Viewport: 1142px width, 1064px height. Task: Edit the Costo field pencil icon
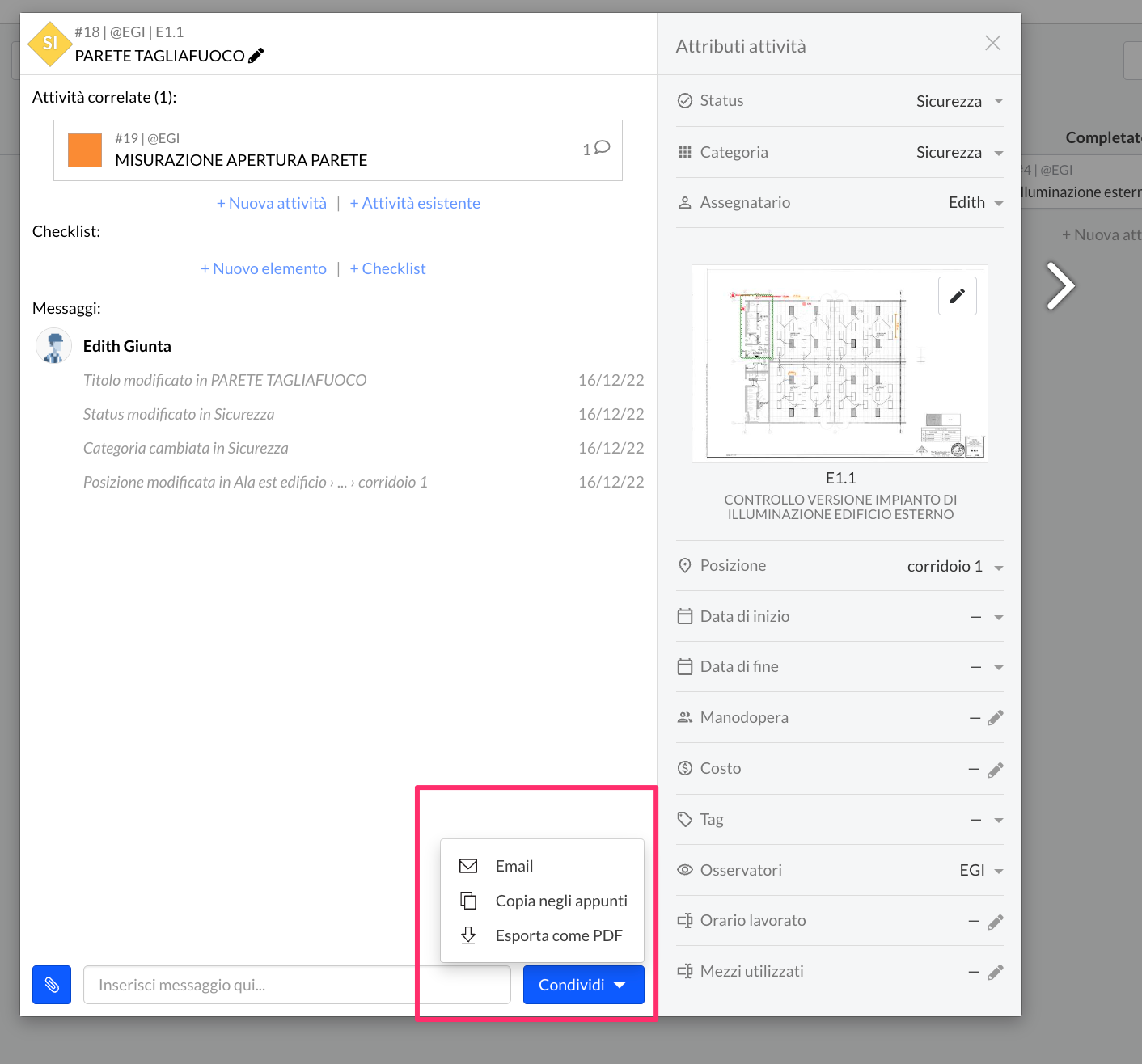pos(996,769)
